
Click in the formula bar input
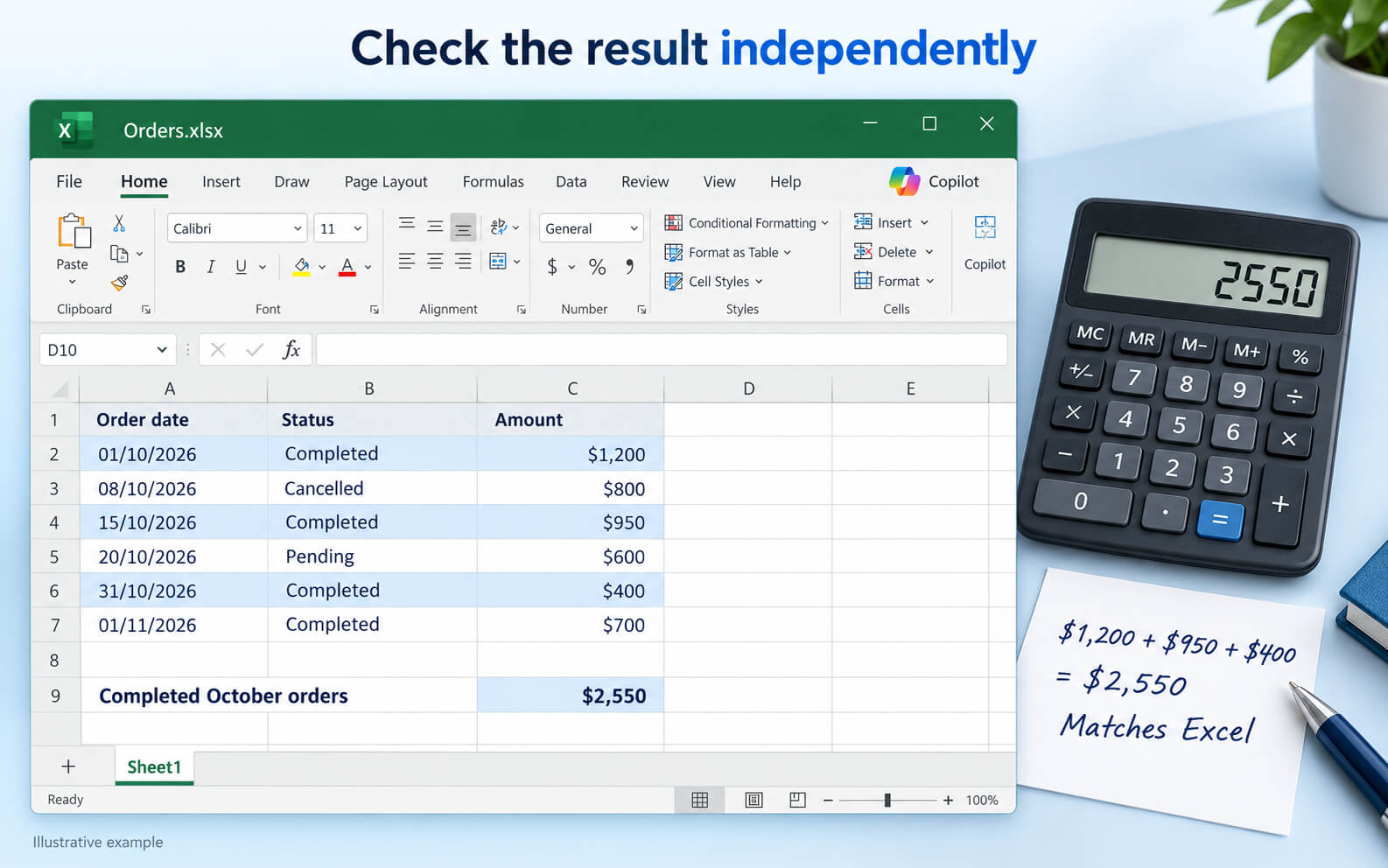coord(662,350)
